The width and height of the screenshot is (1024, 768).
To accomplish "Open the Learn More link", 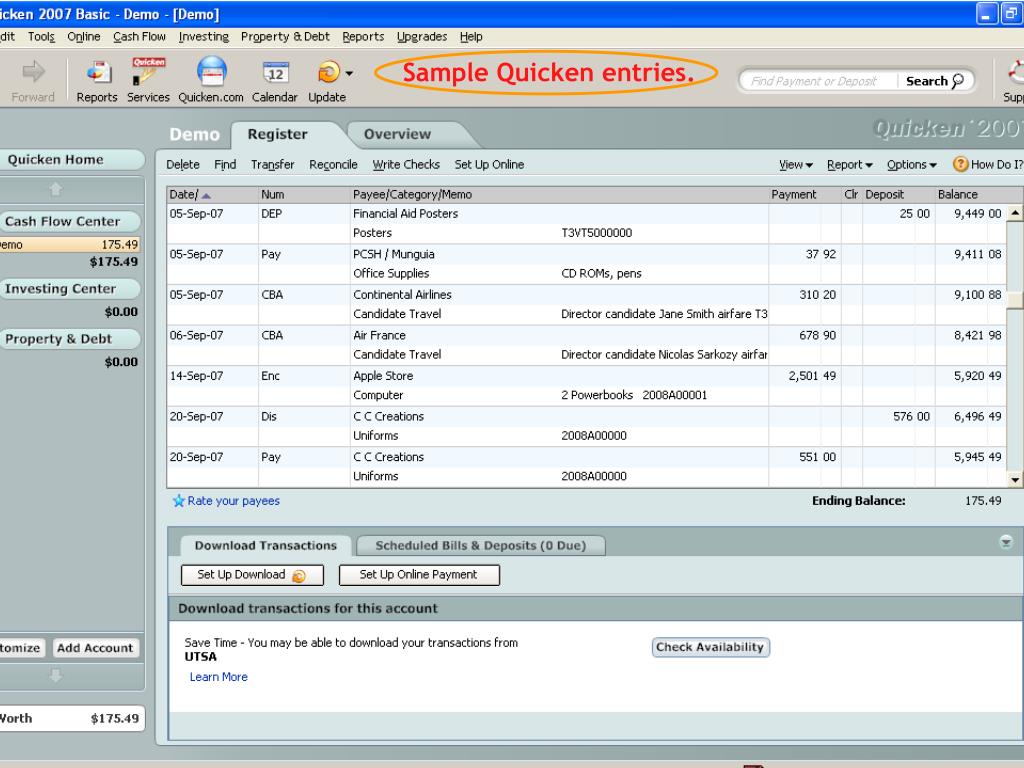I will (219, 677).
